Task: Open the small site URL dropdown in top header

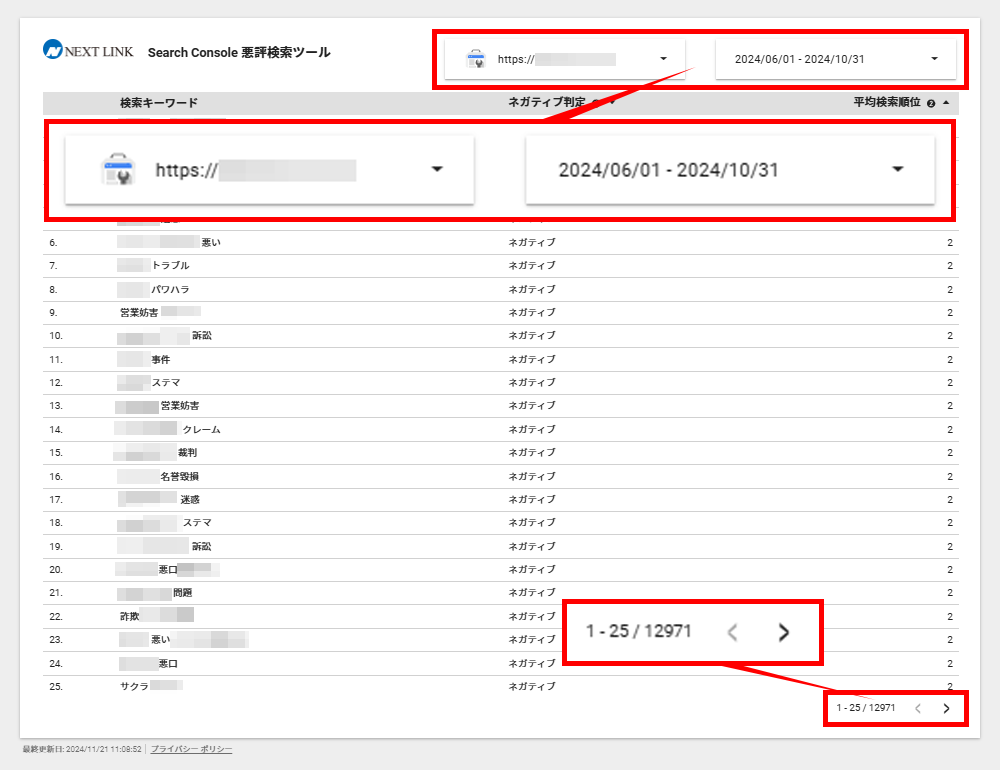Action: click(x=663, y=59)
